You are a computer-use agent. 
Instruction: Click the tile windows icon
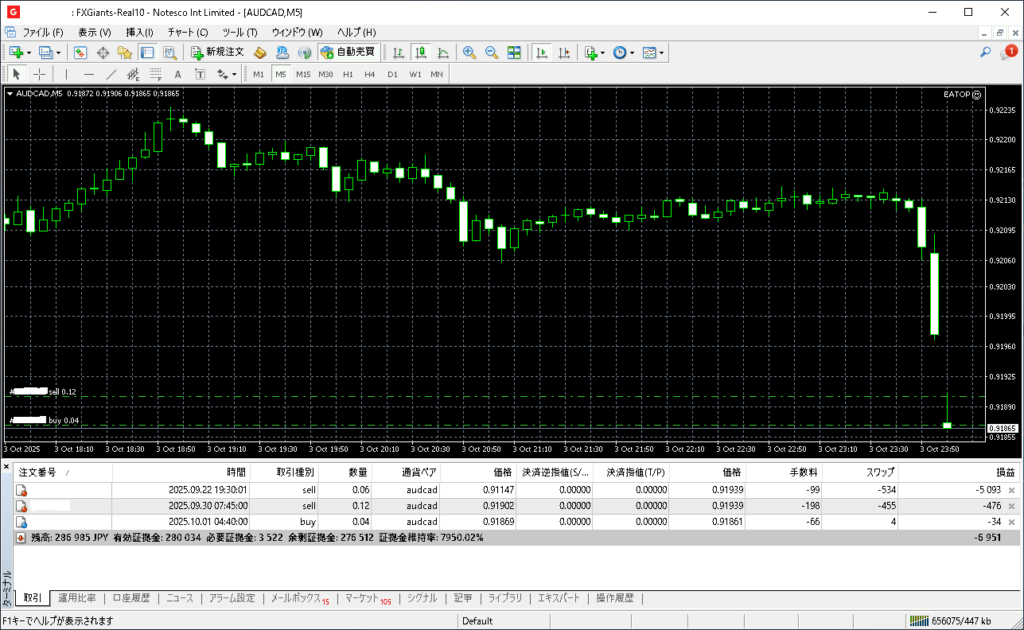(514, 52)
